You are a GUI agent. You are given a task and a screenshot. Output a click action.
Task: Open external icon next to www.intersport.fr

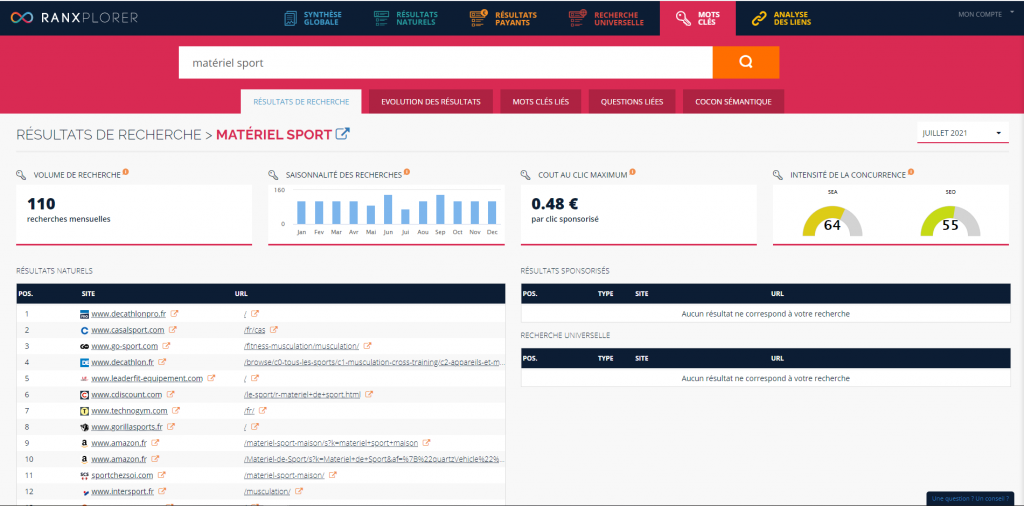point(162,491)
